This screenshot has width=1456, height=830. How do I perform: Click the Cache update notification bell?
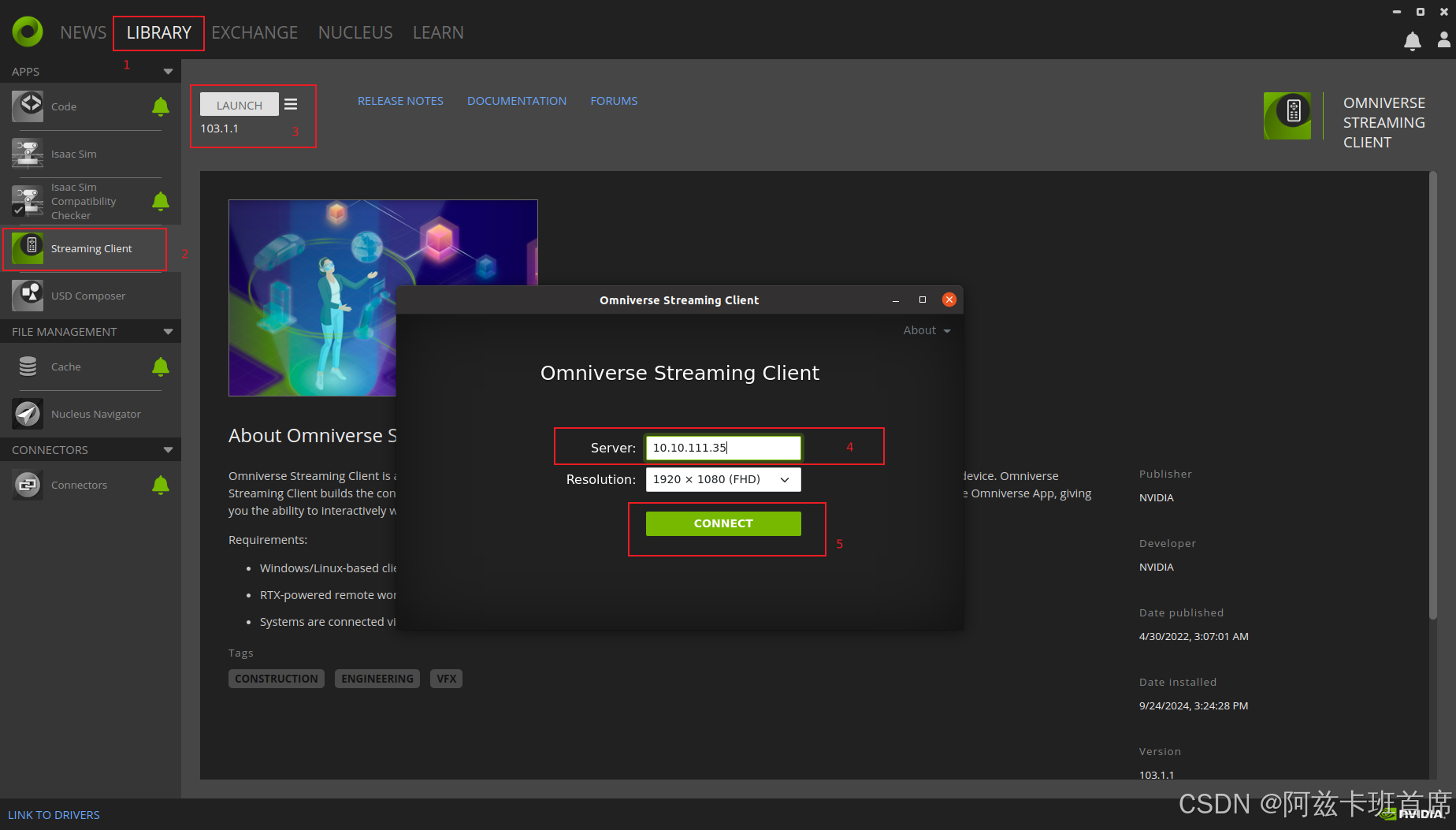pos(161,367)
